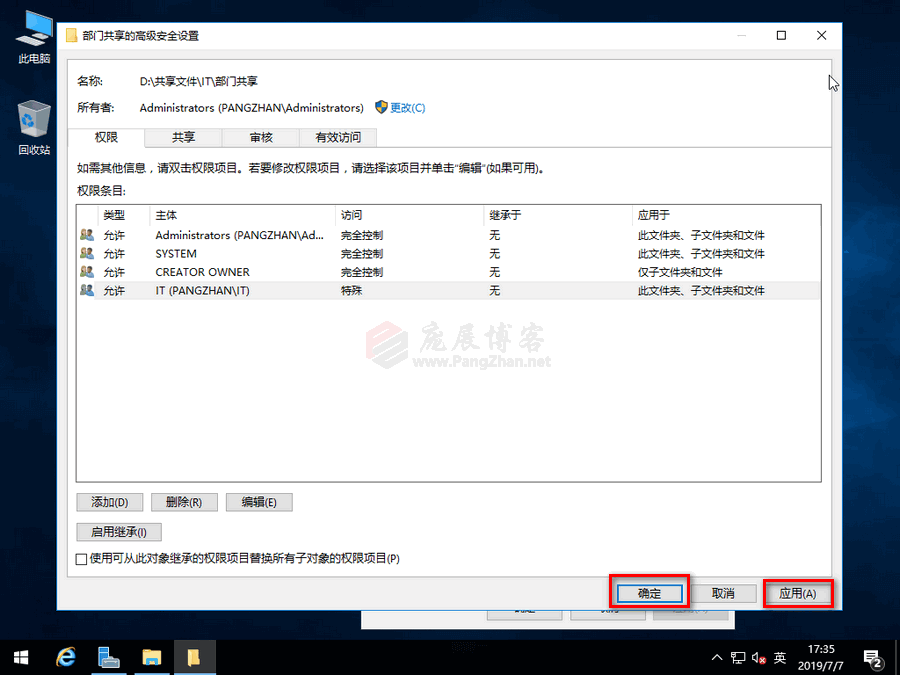Open the Windows Start menu
This screenshot has width=900, height=675.
click(x=20, y=657)
